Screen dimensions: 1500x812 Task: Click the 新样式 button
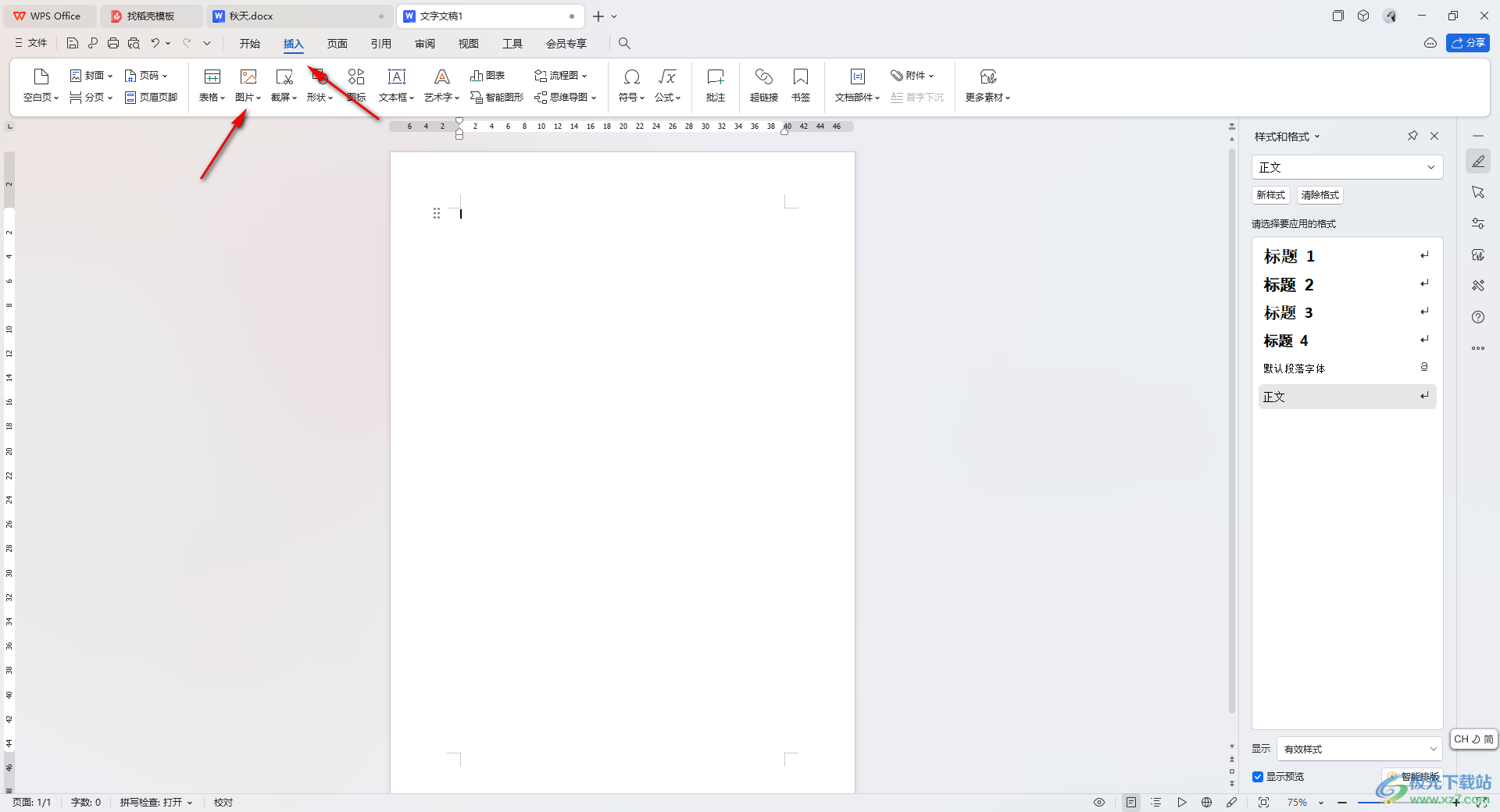point(1271,195)
